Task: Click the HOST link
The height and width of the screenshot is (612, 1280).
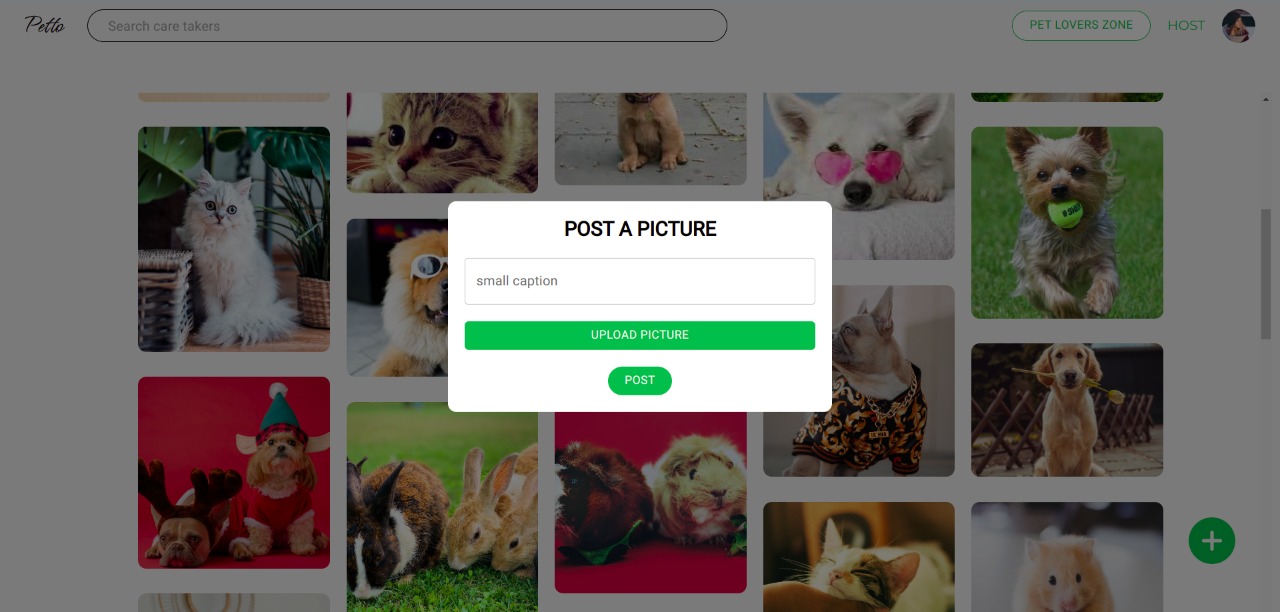Action: click(x=1186, y=26)
